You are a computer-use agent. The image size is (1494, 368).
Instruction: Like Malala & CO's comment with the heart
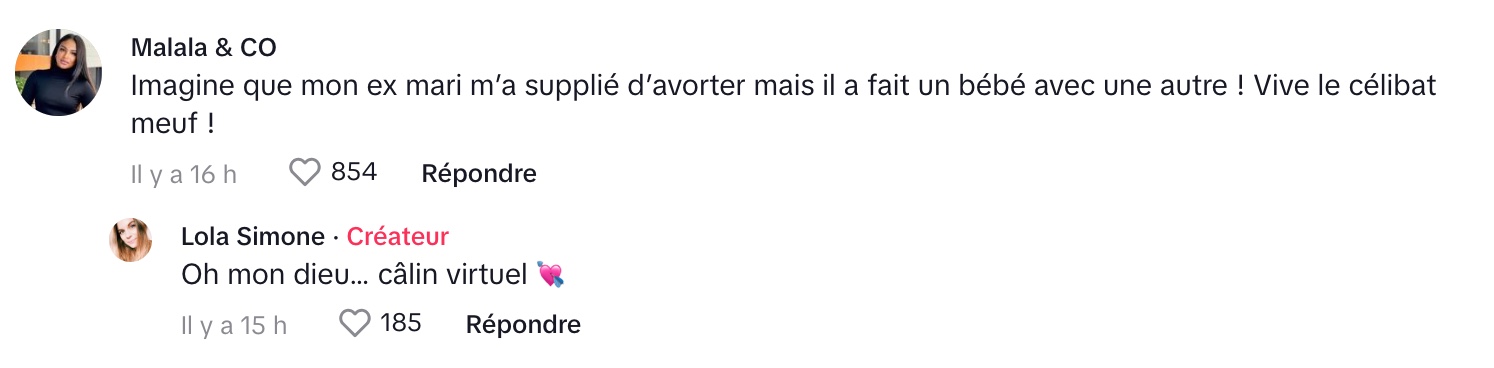[304, 173]
